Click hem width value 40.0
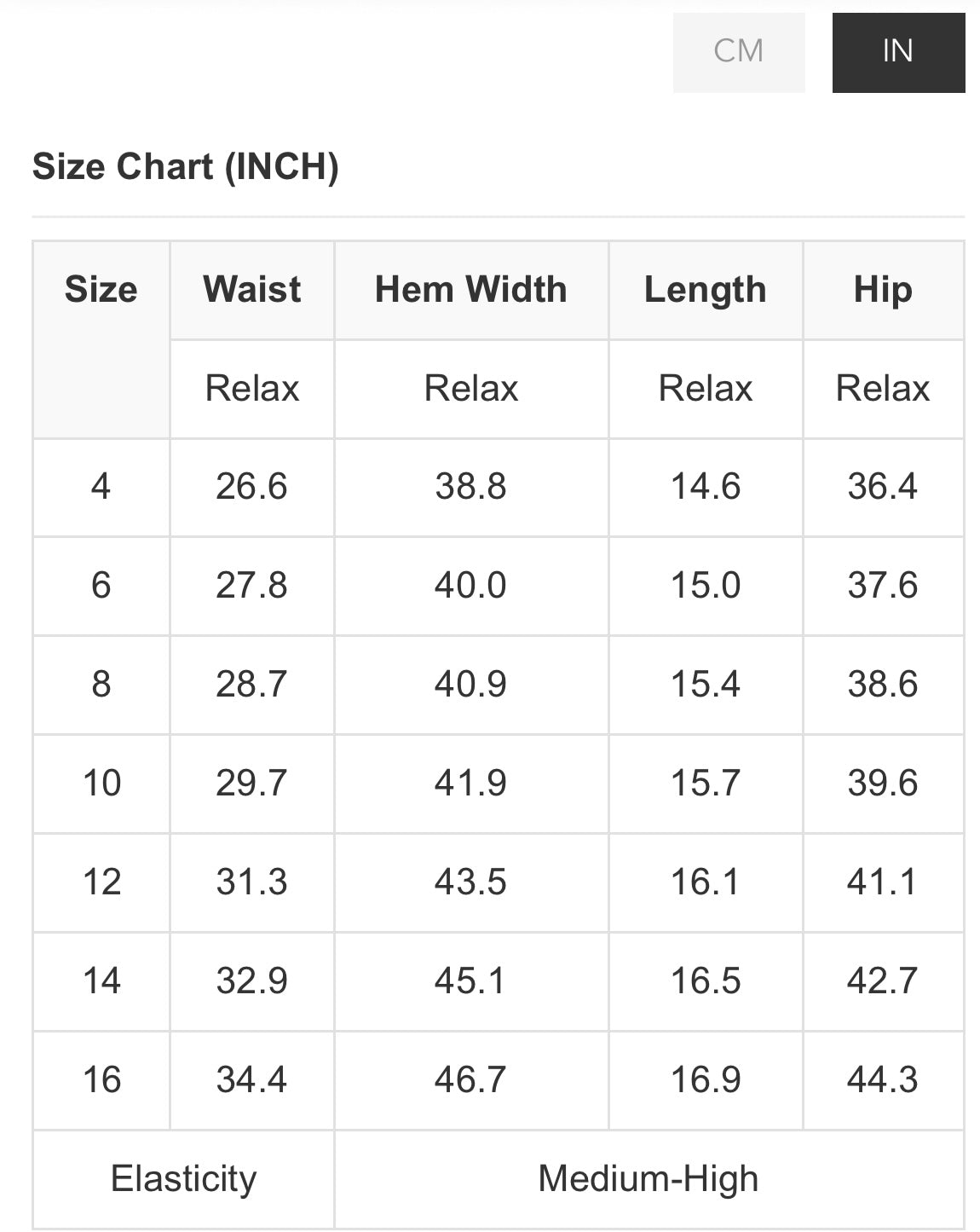 471,586
